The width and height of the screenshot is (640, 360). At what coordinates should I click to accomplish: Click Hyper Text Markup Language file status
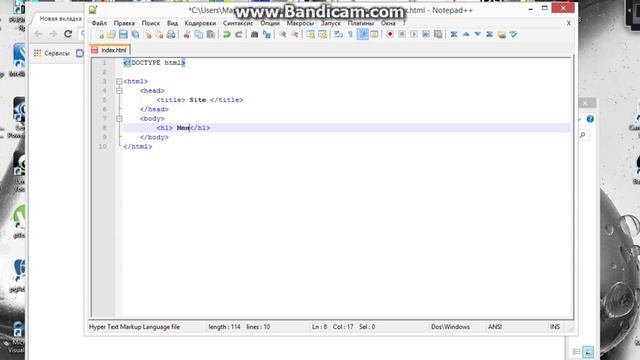pyautogui.click(x=134, y=327)
